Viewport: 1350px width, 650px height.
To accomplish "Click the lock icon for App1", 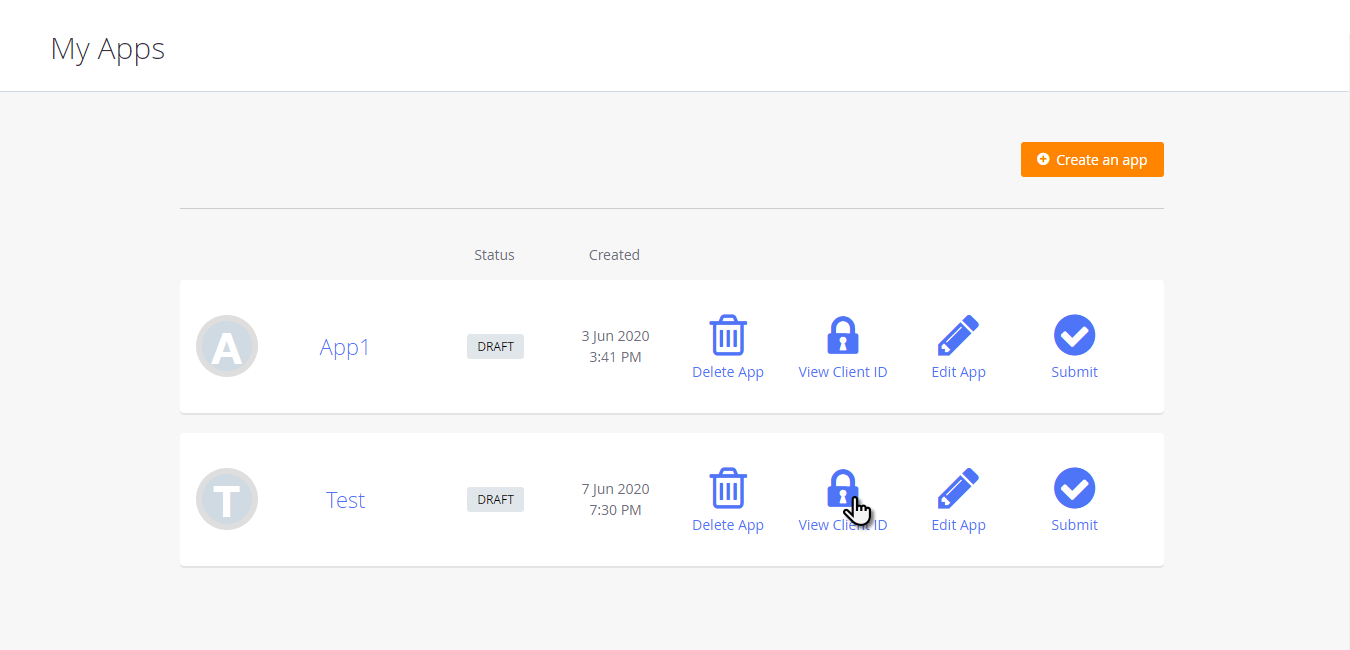I will pos(843,335).
